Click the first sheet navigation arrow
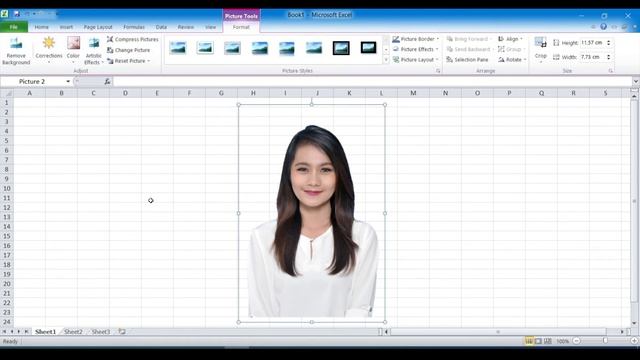Image resolution: width=640 pixels, height=360 pixels. 4,332
